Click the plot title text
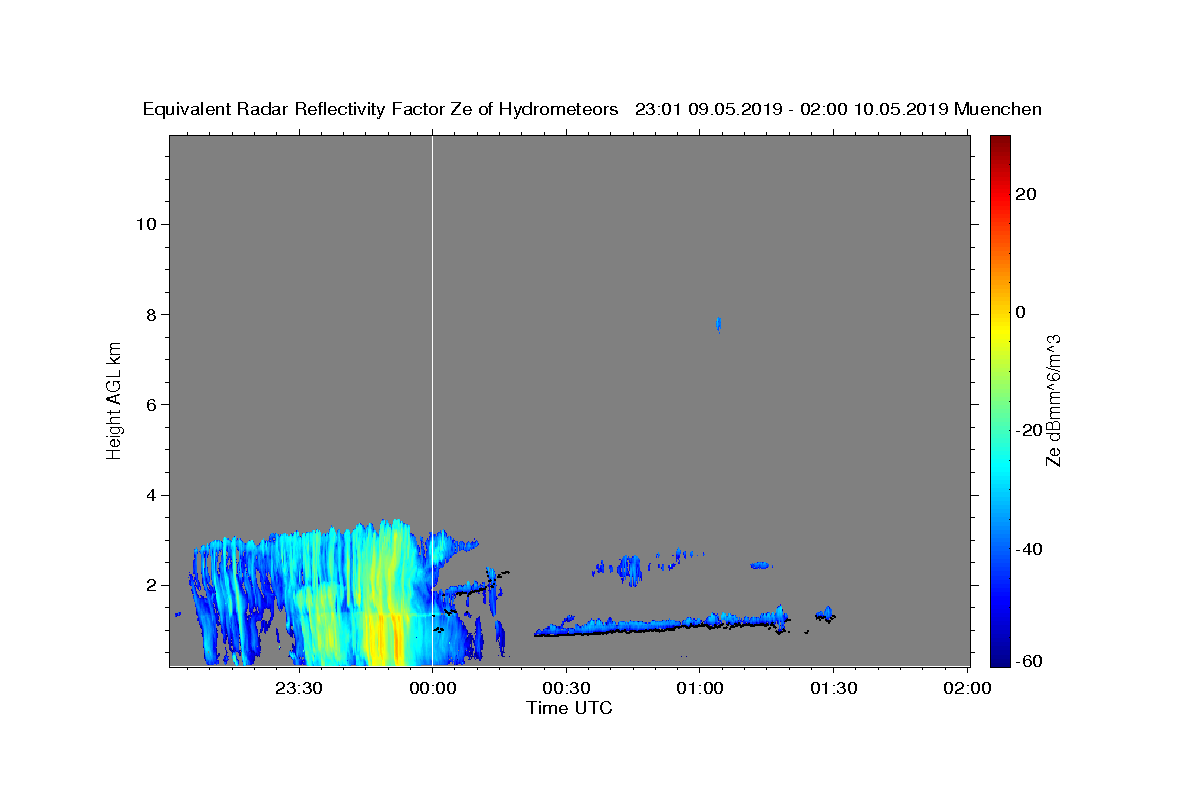1200x800 pixels. click(592, 109)
